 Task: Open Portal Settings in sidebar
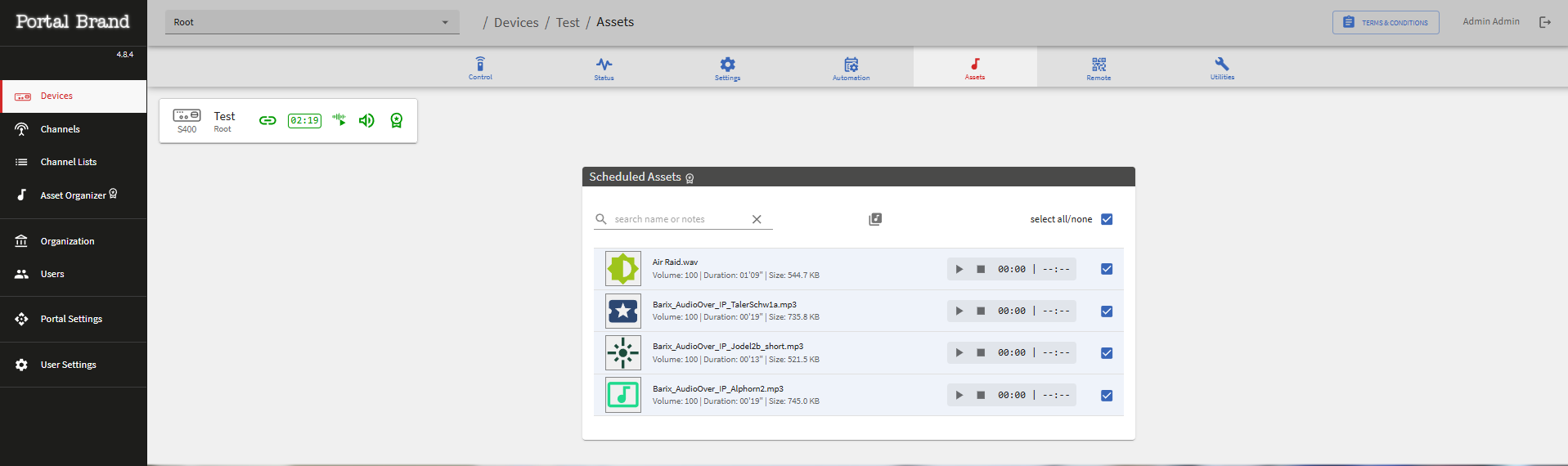point(74,319)
